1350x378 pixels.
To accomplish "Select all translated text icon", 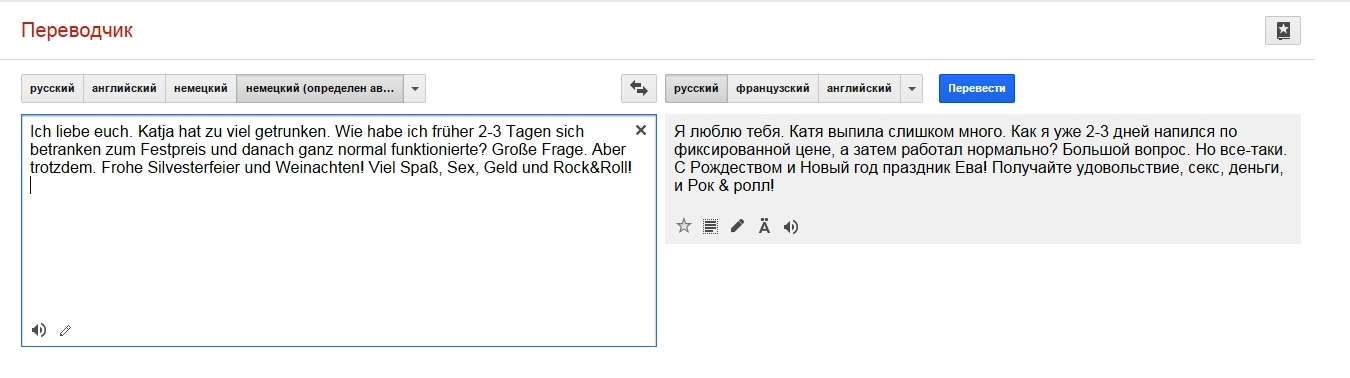I will (710, 226).
